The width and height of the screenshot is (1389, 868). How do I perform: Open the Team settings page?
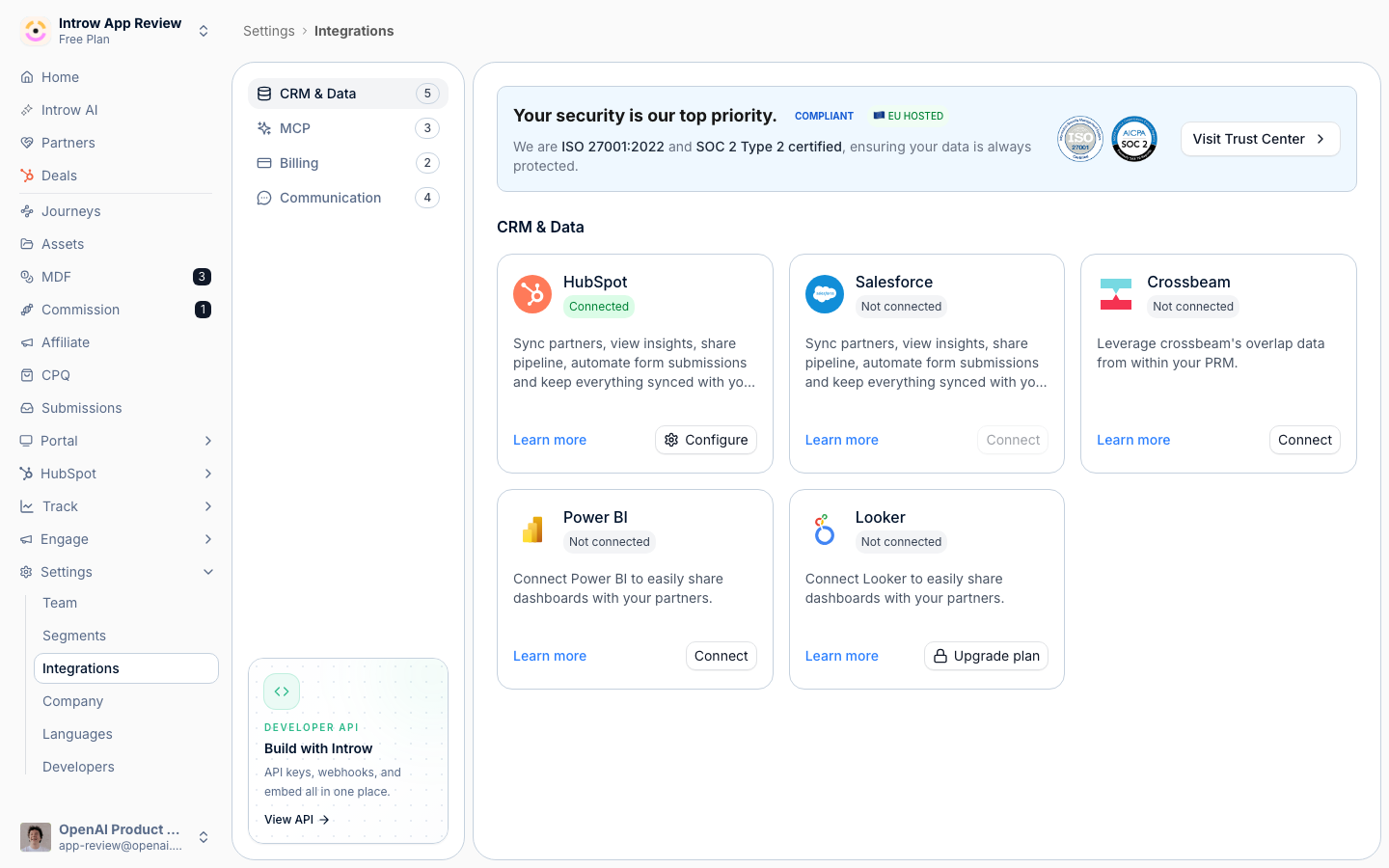coord(126,603)
